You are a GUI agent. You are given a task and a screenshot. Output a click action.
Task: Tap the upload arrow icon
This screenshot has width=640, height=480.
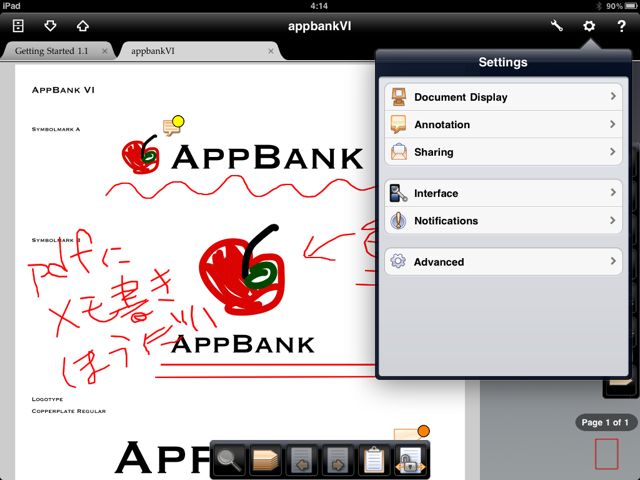(x=82, y=26)
